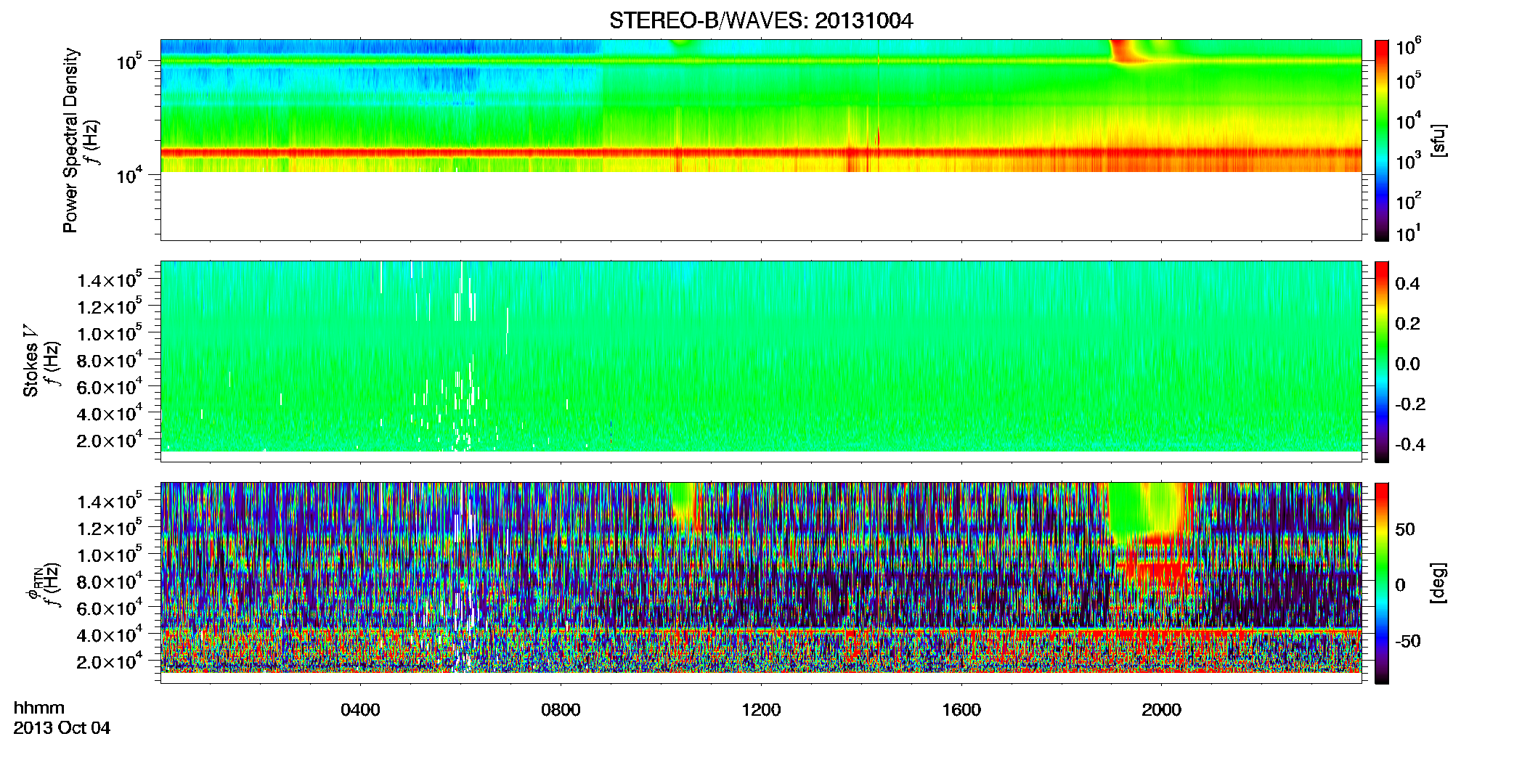Click the 0800 time tick label
The image size is (1522, 784).
click(x=561, y=710)
